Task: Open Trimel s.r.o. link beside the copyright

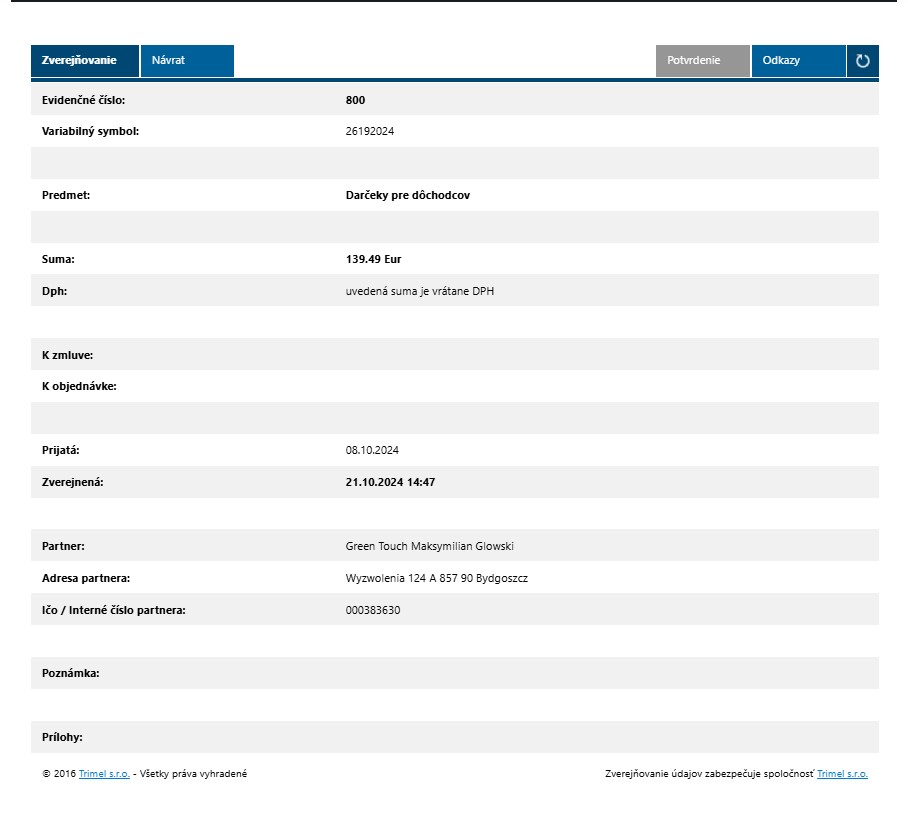Action: (104, 774)
